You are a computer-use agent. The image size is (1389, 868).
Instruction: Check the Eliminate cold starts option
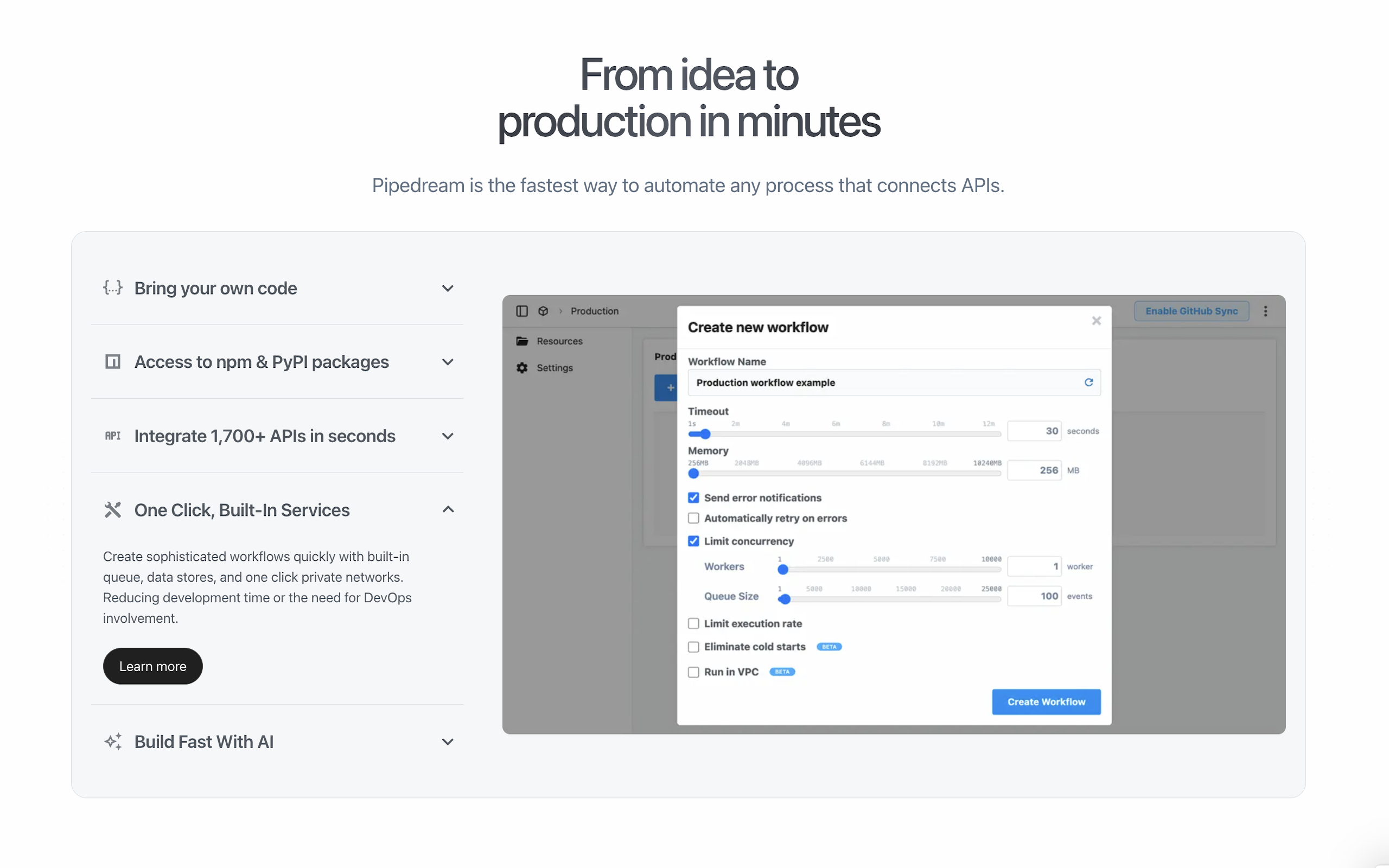point(693,647)
